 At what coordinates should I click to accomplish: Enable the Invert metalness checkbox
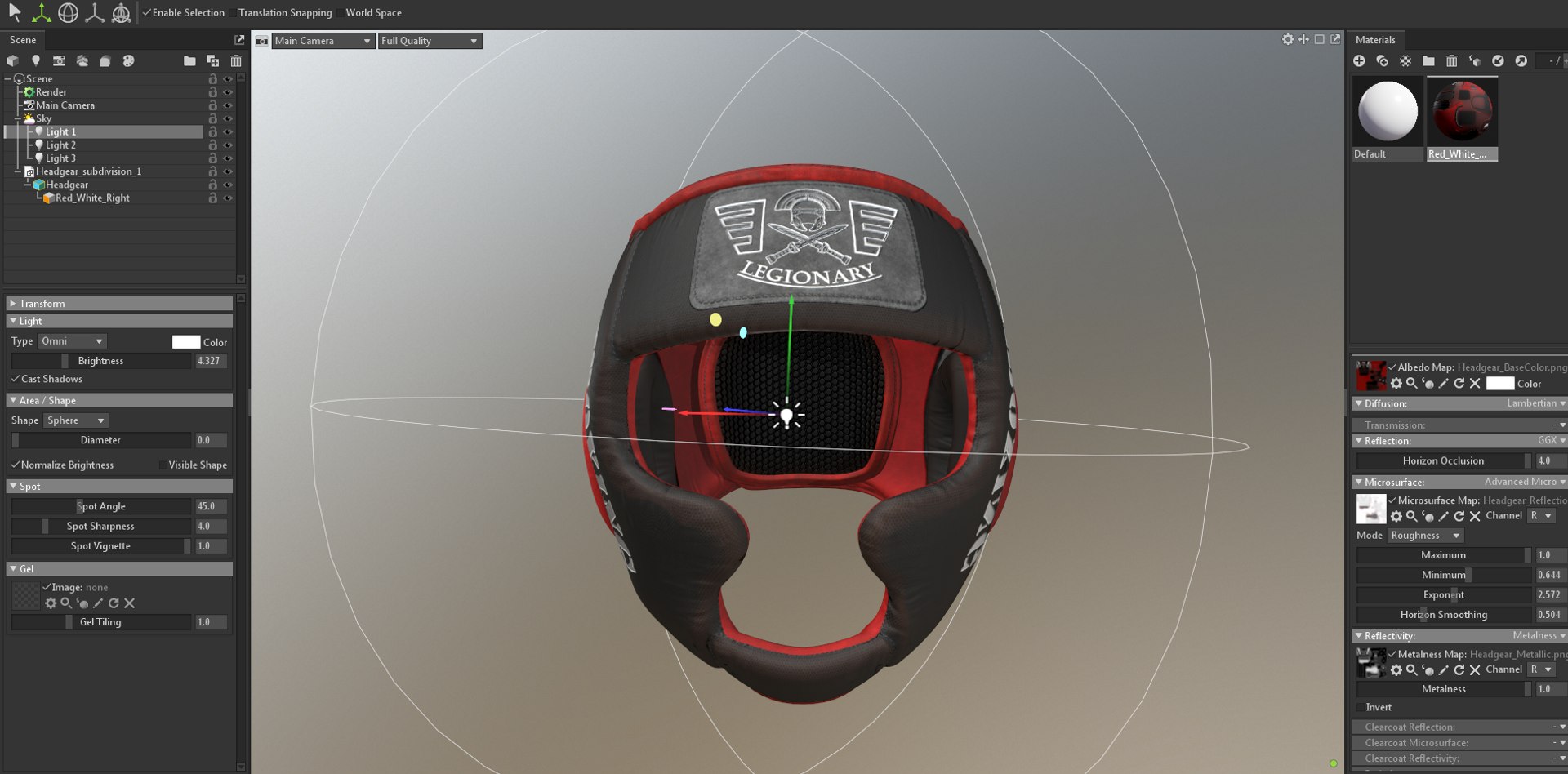pos(1360,707)
